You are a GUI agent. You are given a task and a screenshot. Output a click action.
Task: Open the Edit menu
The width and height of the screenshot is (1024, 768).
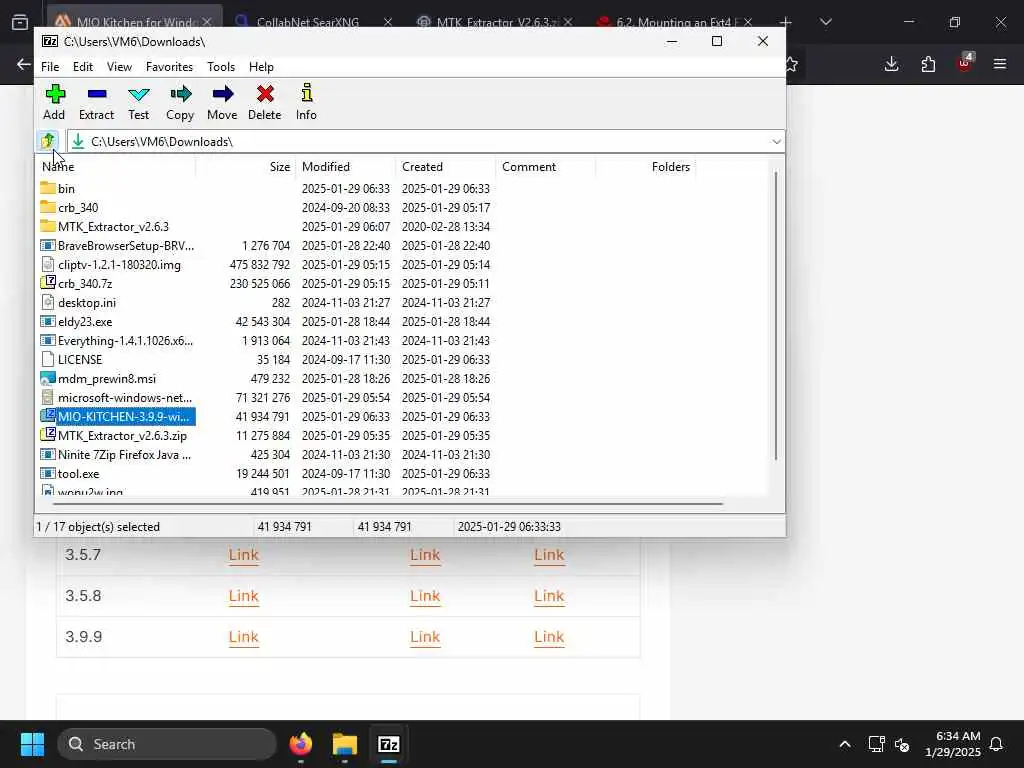tap(83, 67)
